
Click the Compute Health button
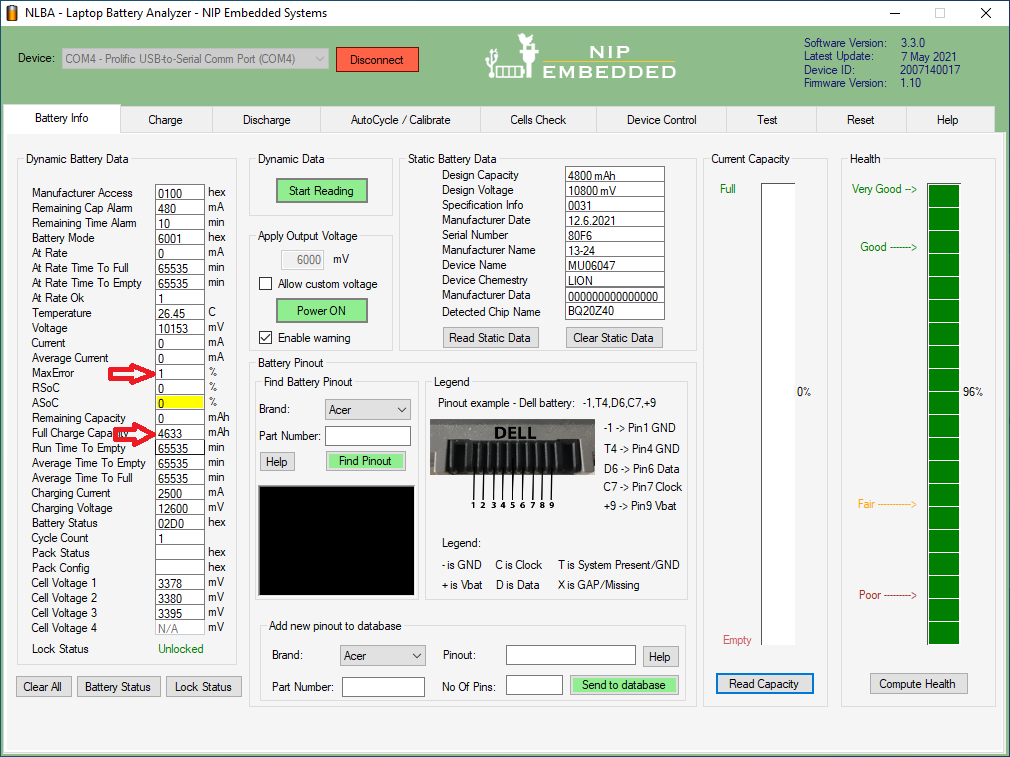(x=917, y=684)
